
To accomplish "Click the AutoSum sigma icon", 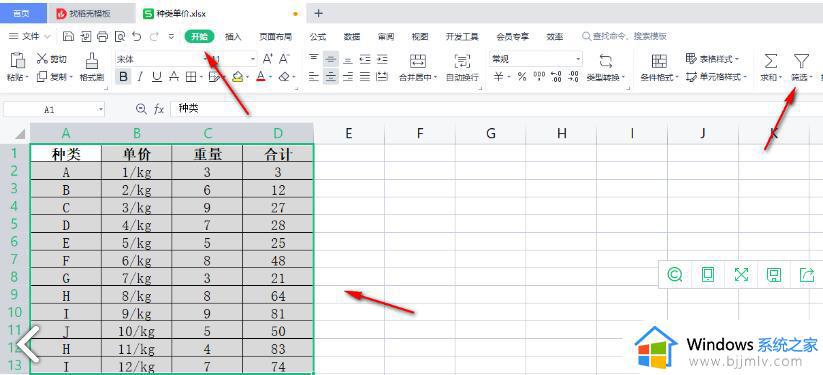I will 770,61.
